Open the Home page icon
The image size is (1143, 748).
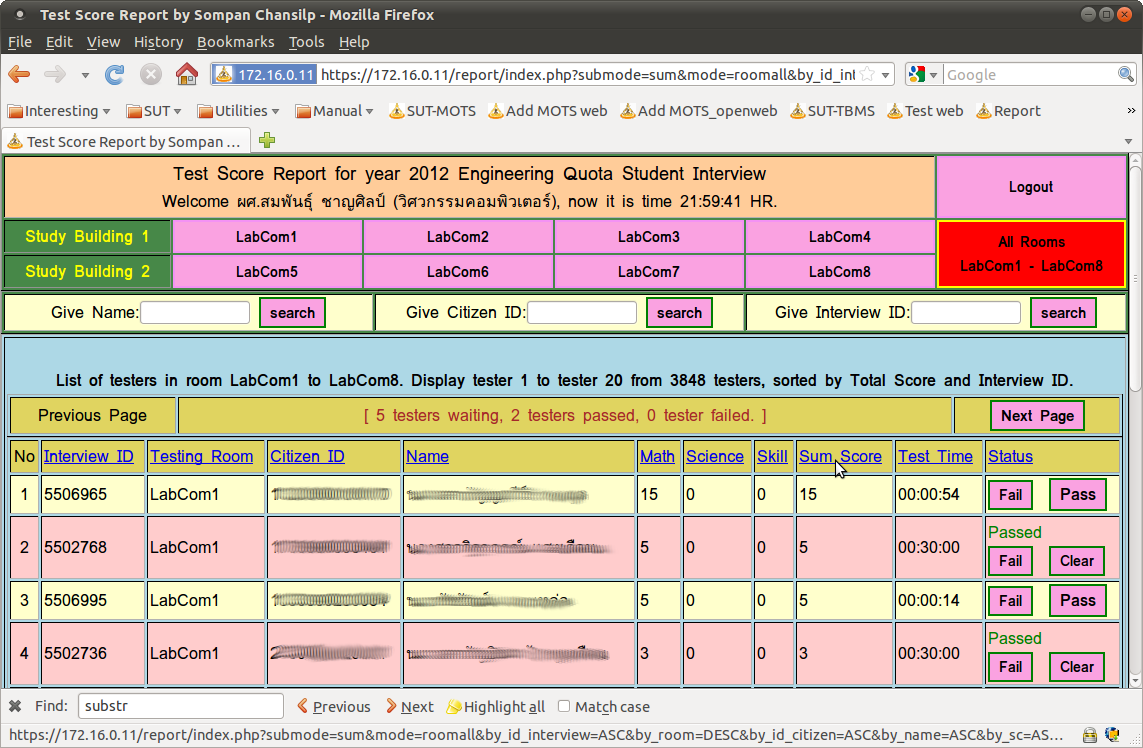[187, 74]
